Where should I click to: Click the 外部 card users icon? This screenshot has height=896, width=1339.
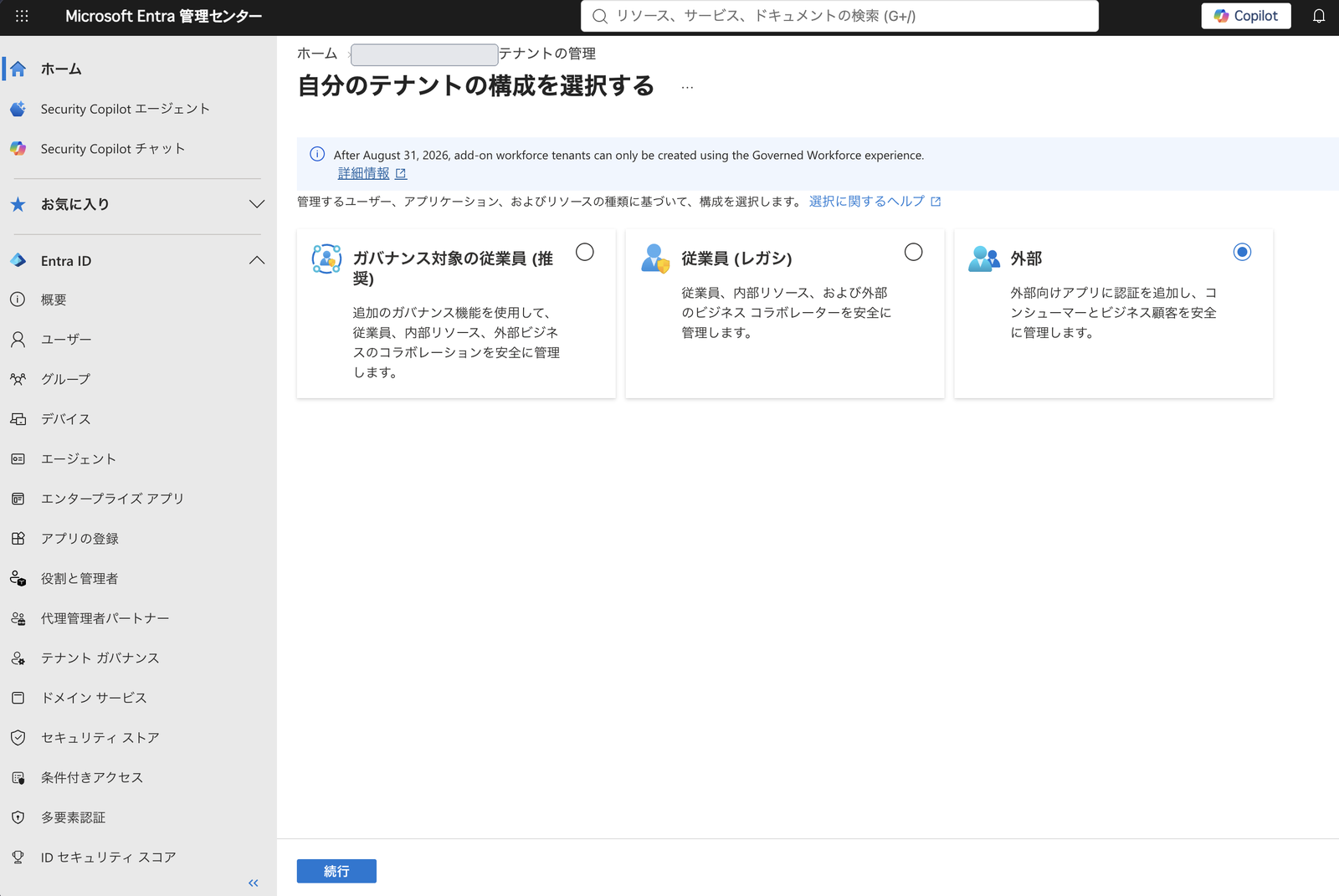pyautogui.click(x=984, y=259)
